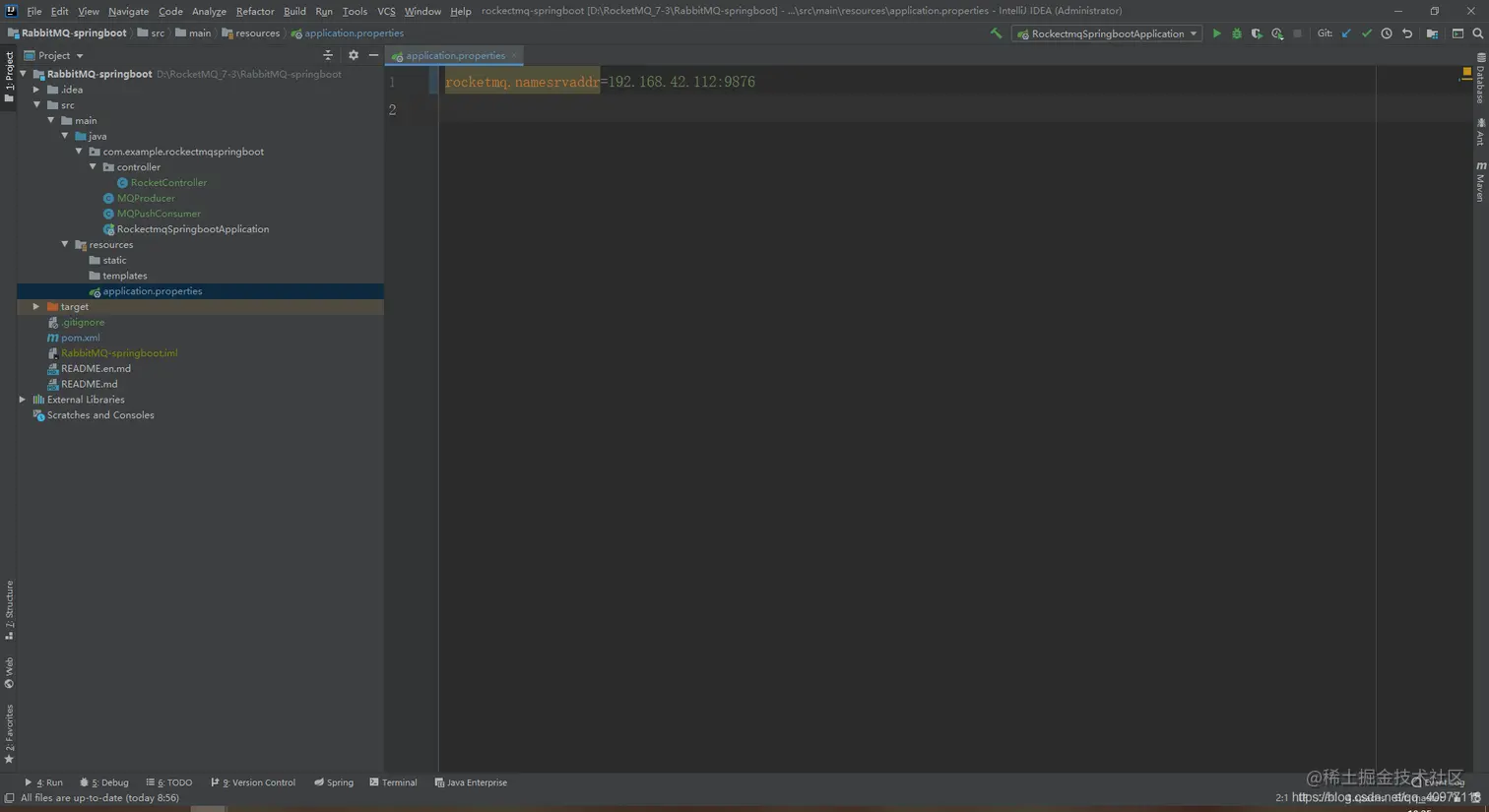Open the Debug tool window button
The height and width of the screenshot is (812, 1489).
tap(104, 782)
